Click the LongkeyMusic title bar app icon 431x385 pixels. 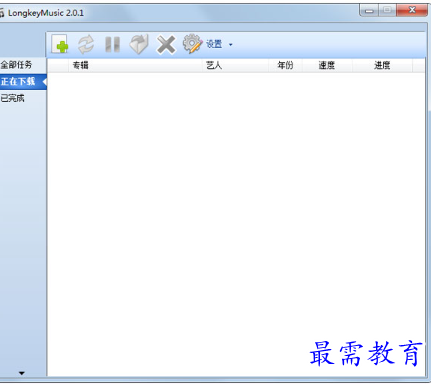coord(2,13)
